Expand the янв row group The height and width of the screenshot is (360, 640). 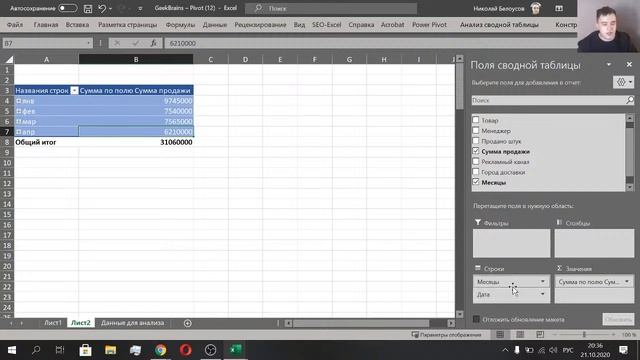click(18, 101)
